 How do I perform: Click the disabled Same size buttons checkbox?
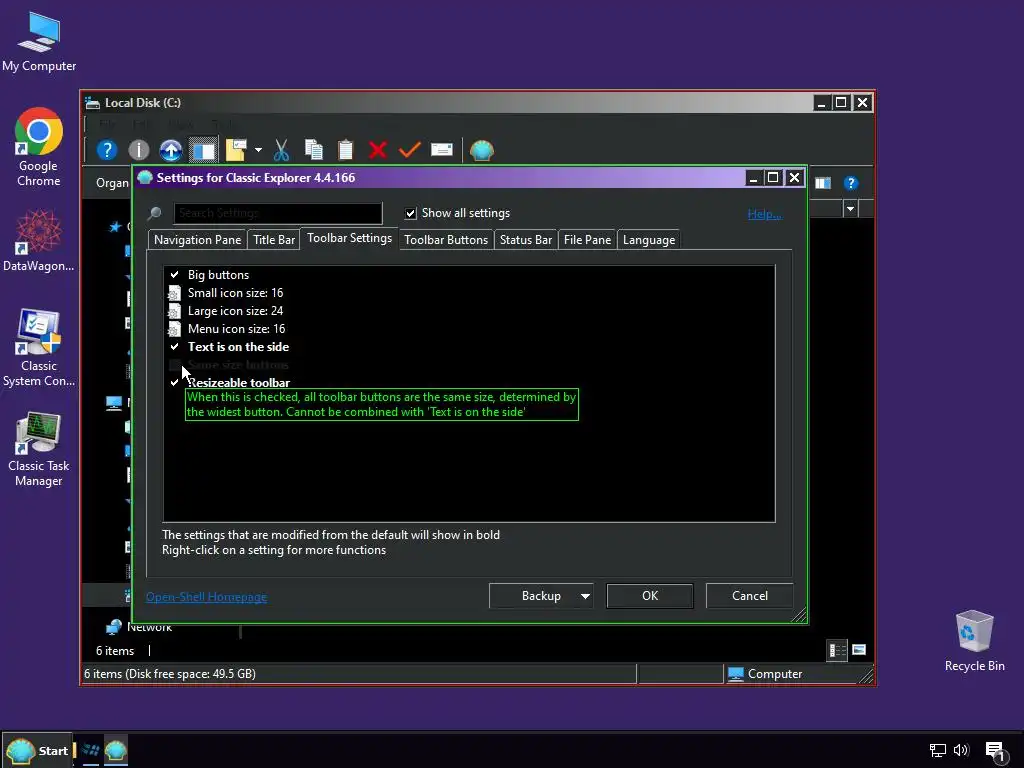174,364
